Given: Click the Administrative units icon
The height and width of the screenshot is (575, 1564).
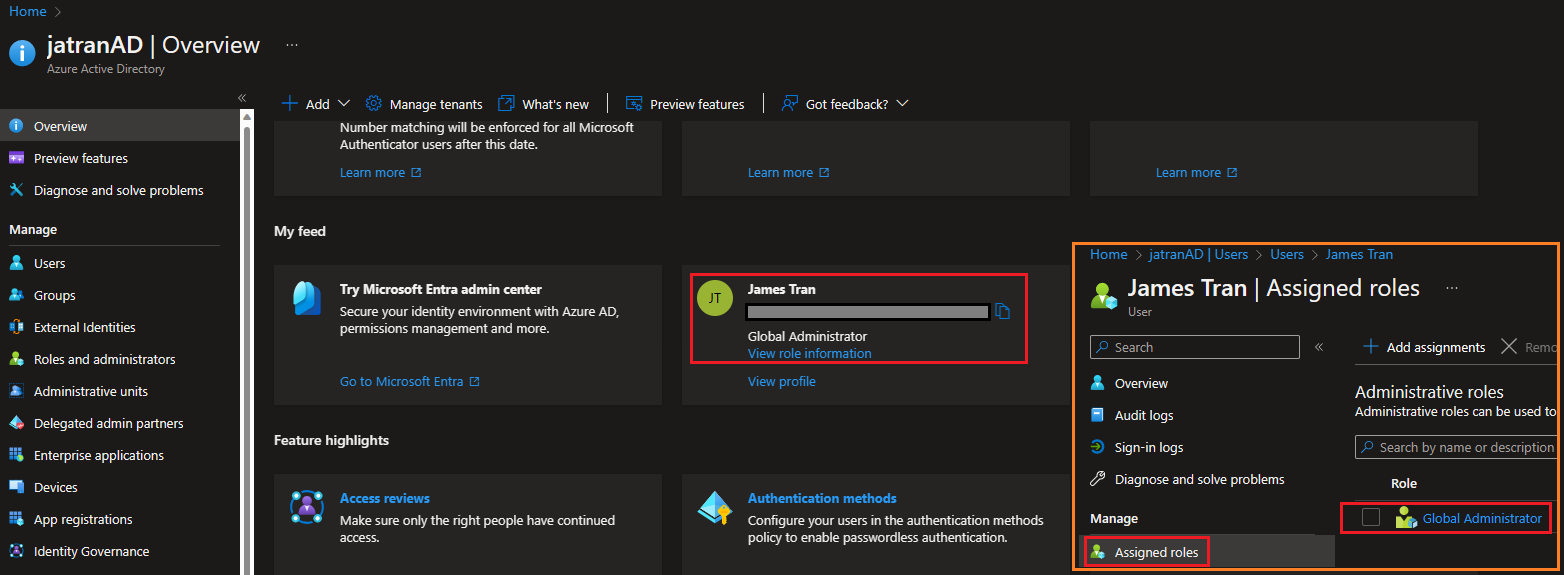Looking at the screenshot, I should [16, 391].
